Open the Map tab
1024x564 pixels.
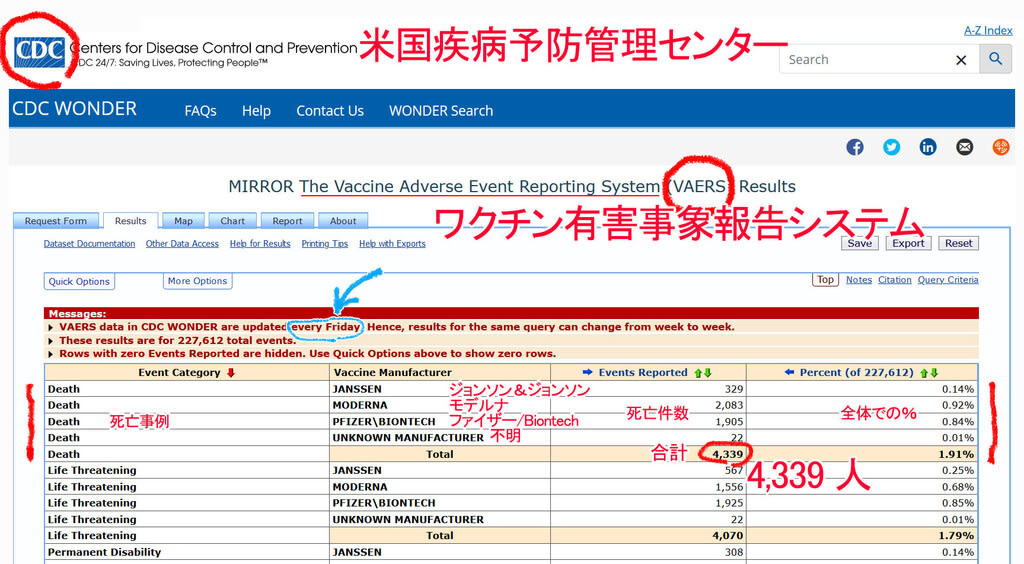(x=184, y=221)
